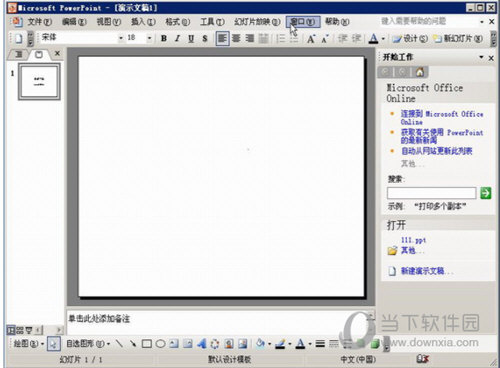The height and width of the screenshot is (368, 500).
Task: Enable Align Right for text
Action: (250, 39)
